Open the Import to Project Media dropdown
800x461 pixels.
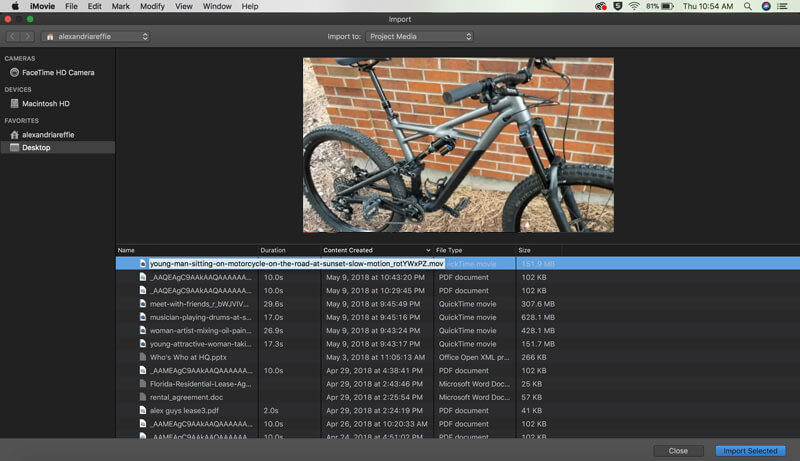(420, 36)
